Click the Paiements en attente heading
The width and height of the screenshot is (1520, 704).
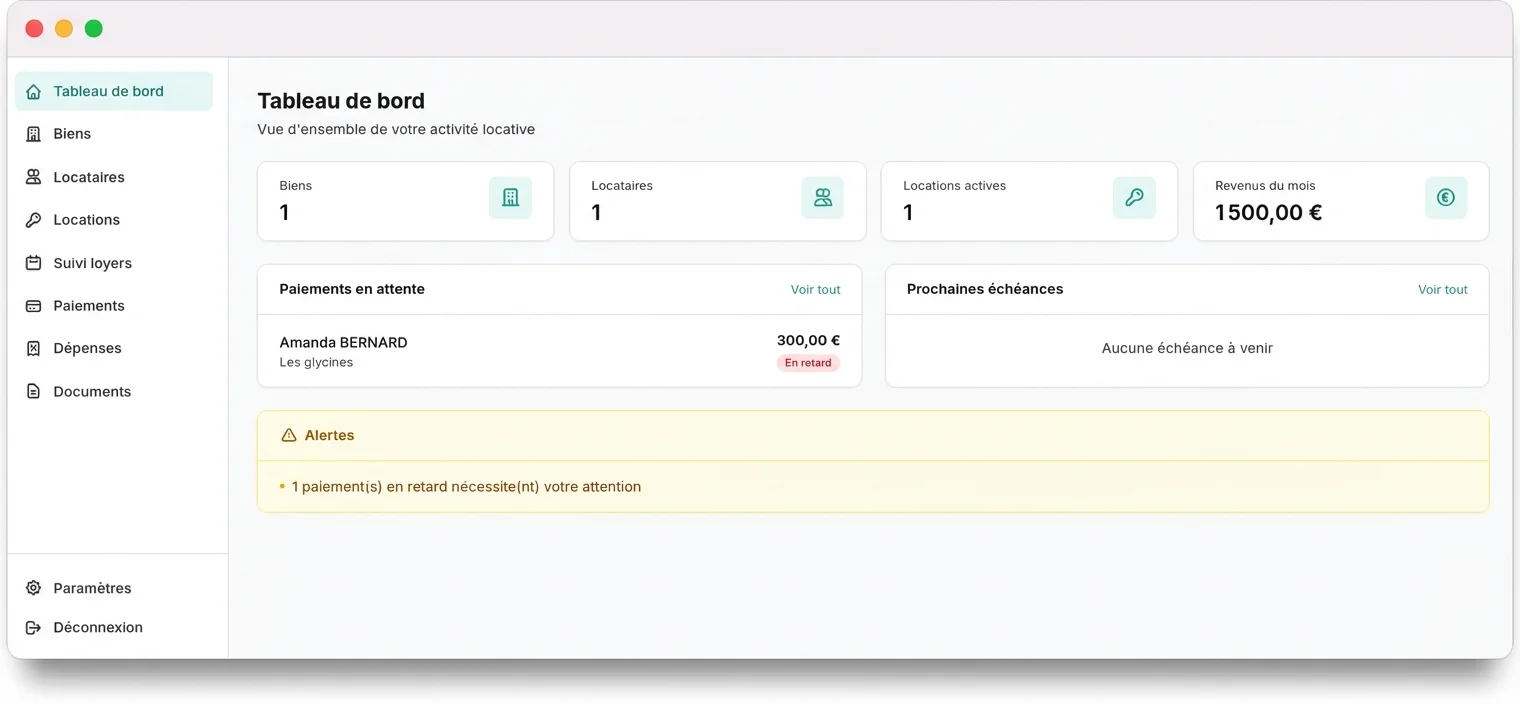pos(352,289)
